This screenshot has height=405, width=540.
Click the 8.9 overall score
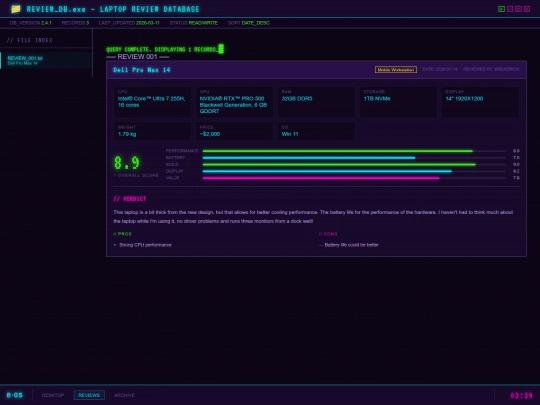point(126,163)
